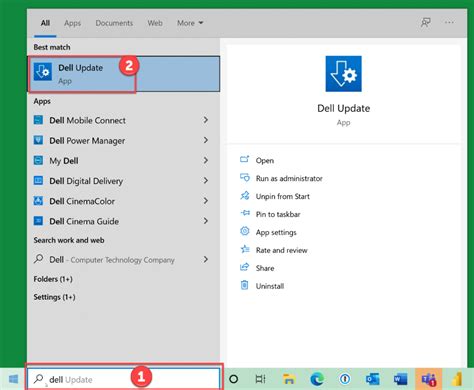Click the My Dell app icon
The width and height of the screenshot is (474, 390).
38,160
